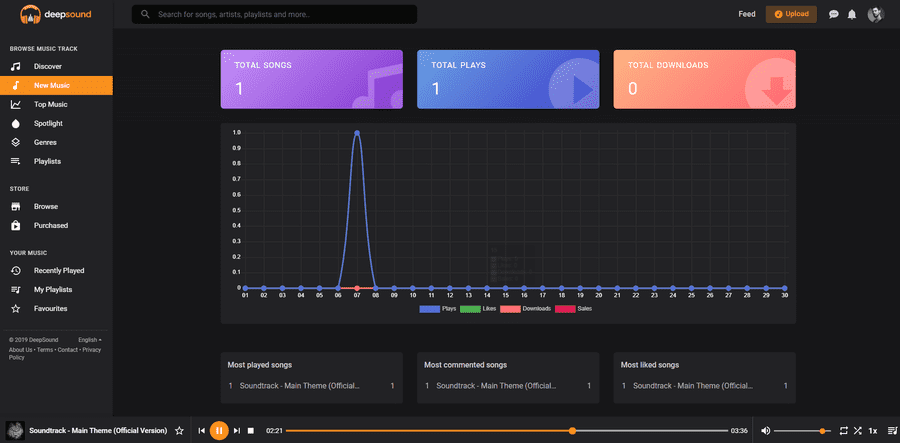Change playback speed from 1x
This screenshot has height=443, width=900.
[x=873, y=431]
